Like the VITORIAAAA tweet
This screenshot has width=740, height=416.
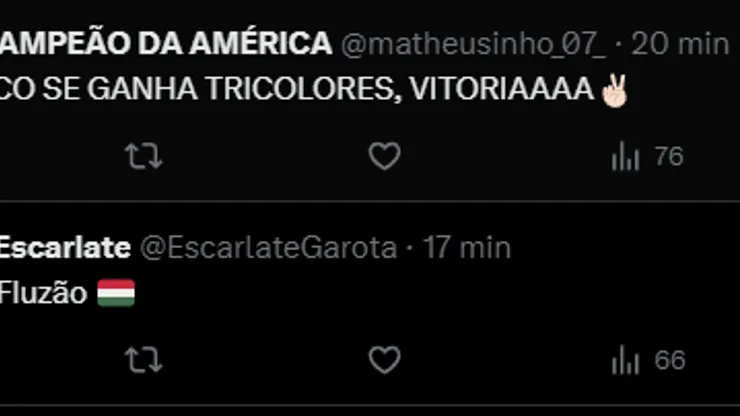pyautogui.click(x=384, y=156)
